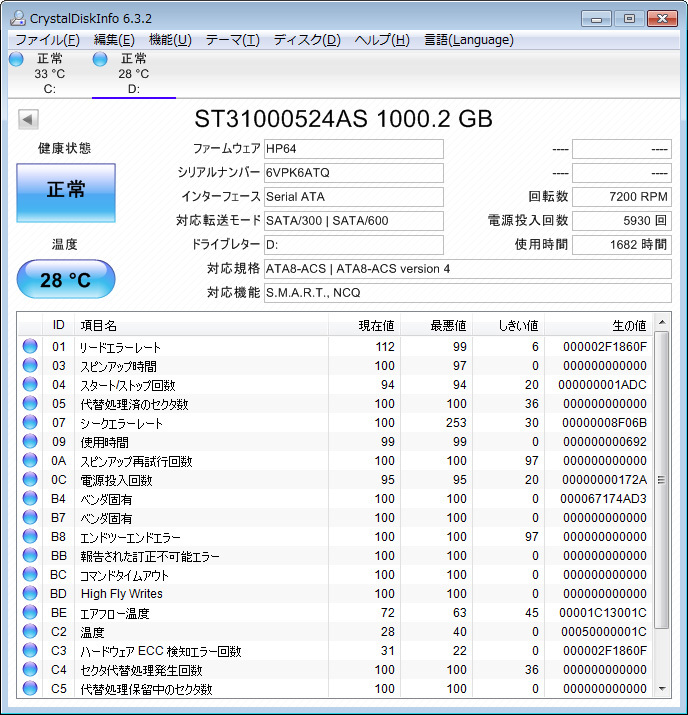This screenshot has height=715, width=688.
Task: Click status orb of セクタ代替処理発生回数 row
Action: (30, 669)
